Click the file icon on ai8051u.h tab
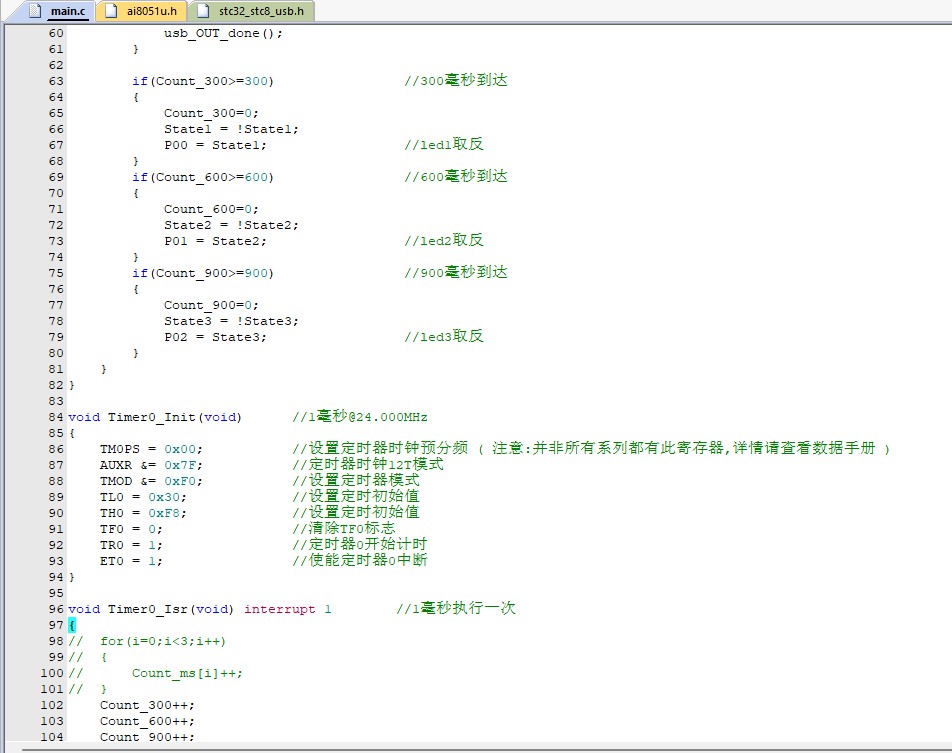The image size is (952, 753). click(112, 11)
